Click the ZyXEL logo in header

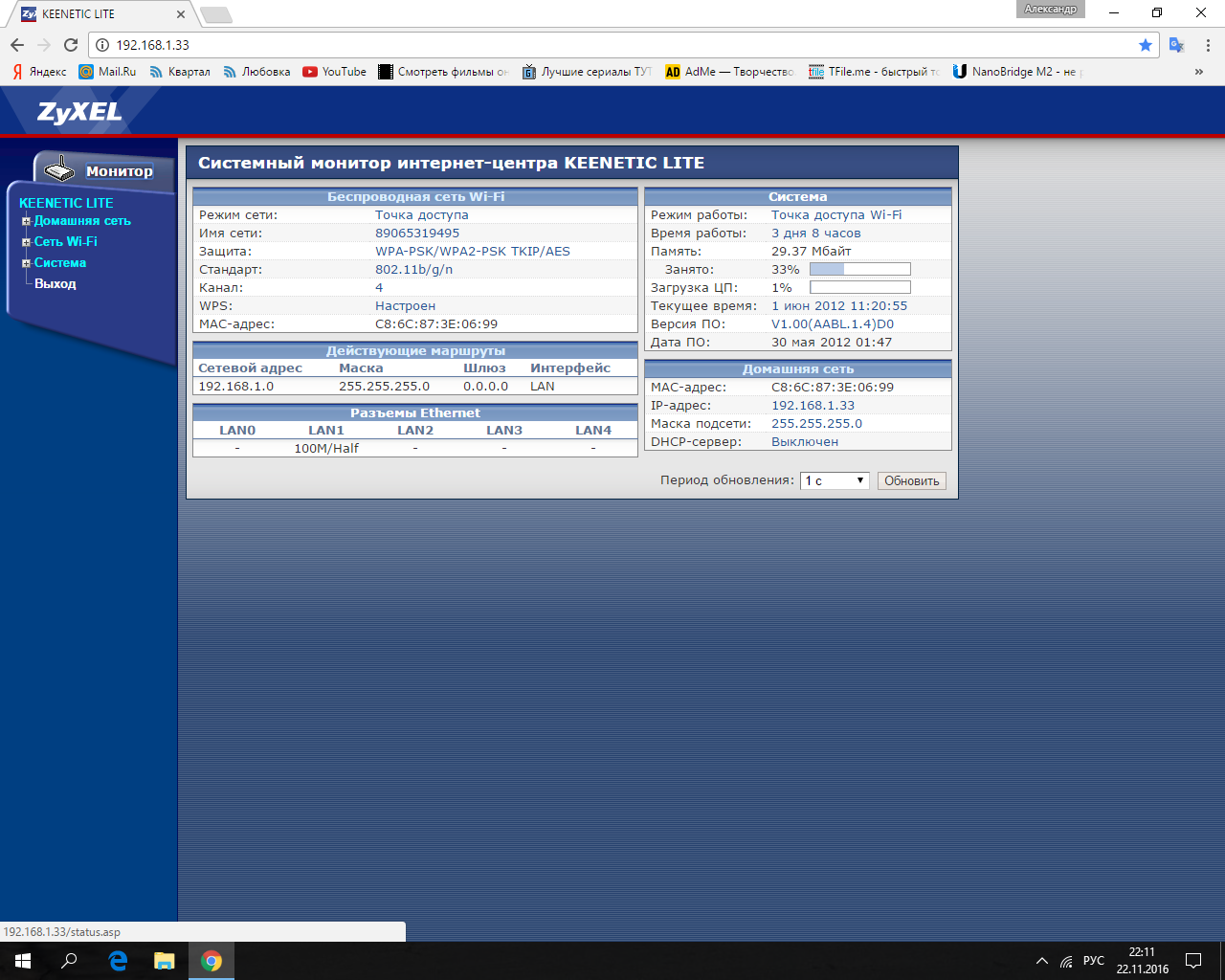point(79,112)
